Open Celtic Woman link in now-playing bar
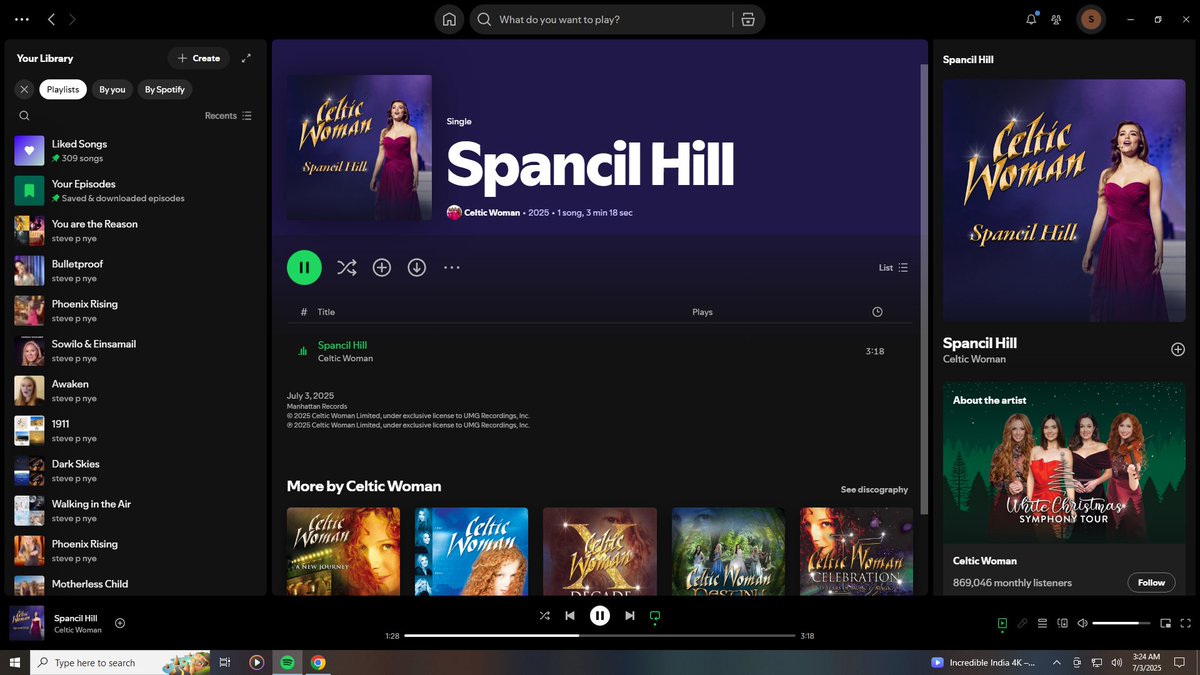This screenshot has width=1200, height=675. tap(78, 630)
